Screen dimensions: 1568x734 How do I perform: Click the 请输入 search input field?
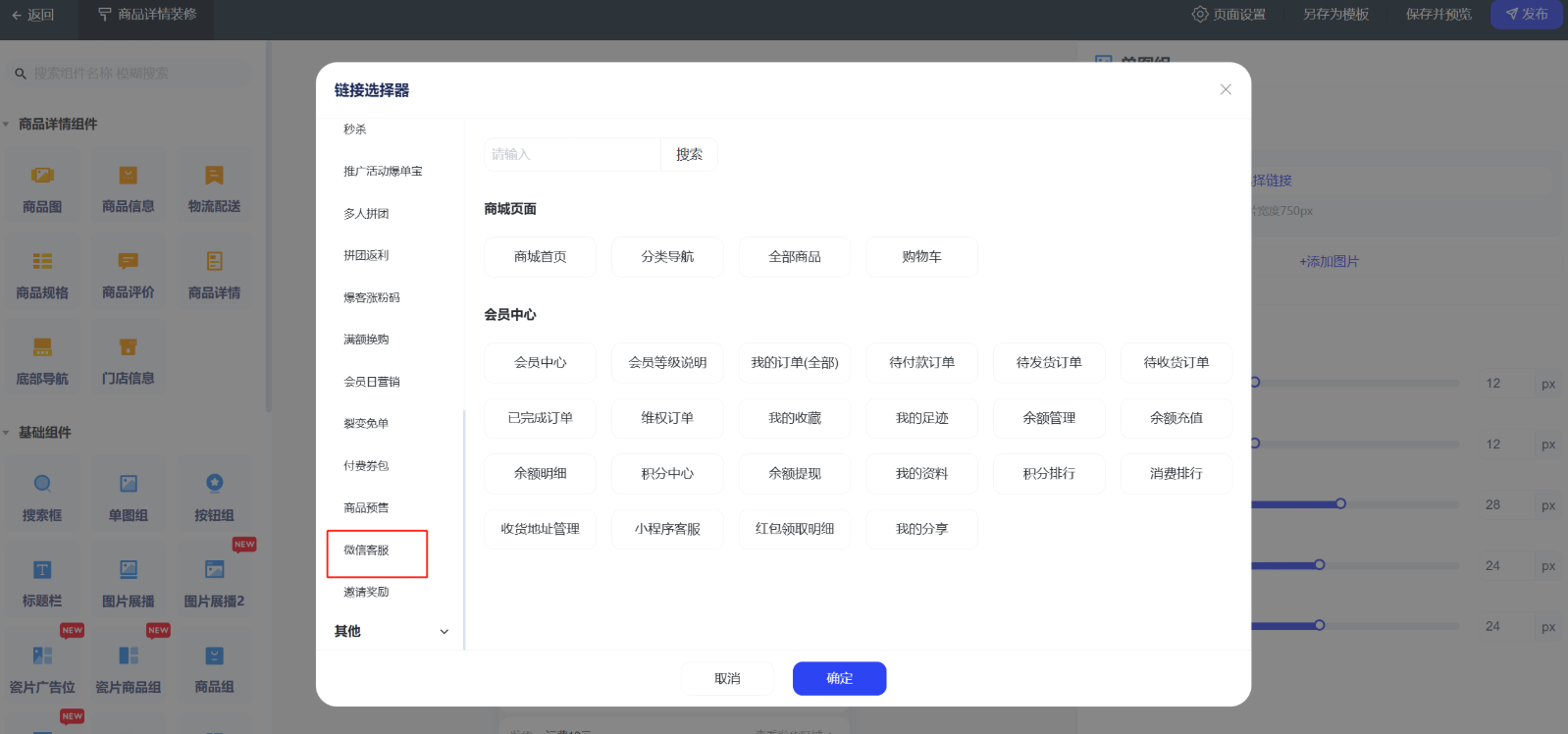coord(571,155)
